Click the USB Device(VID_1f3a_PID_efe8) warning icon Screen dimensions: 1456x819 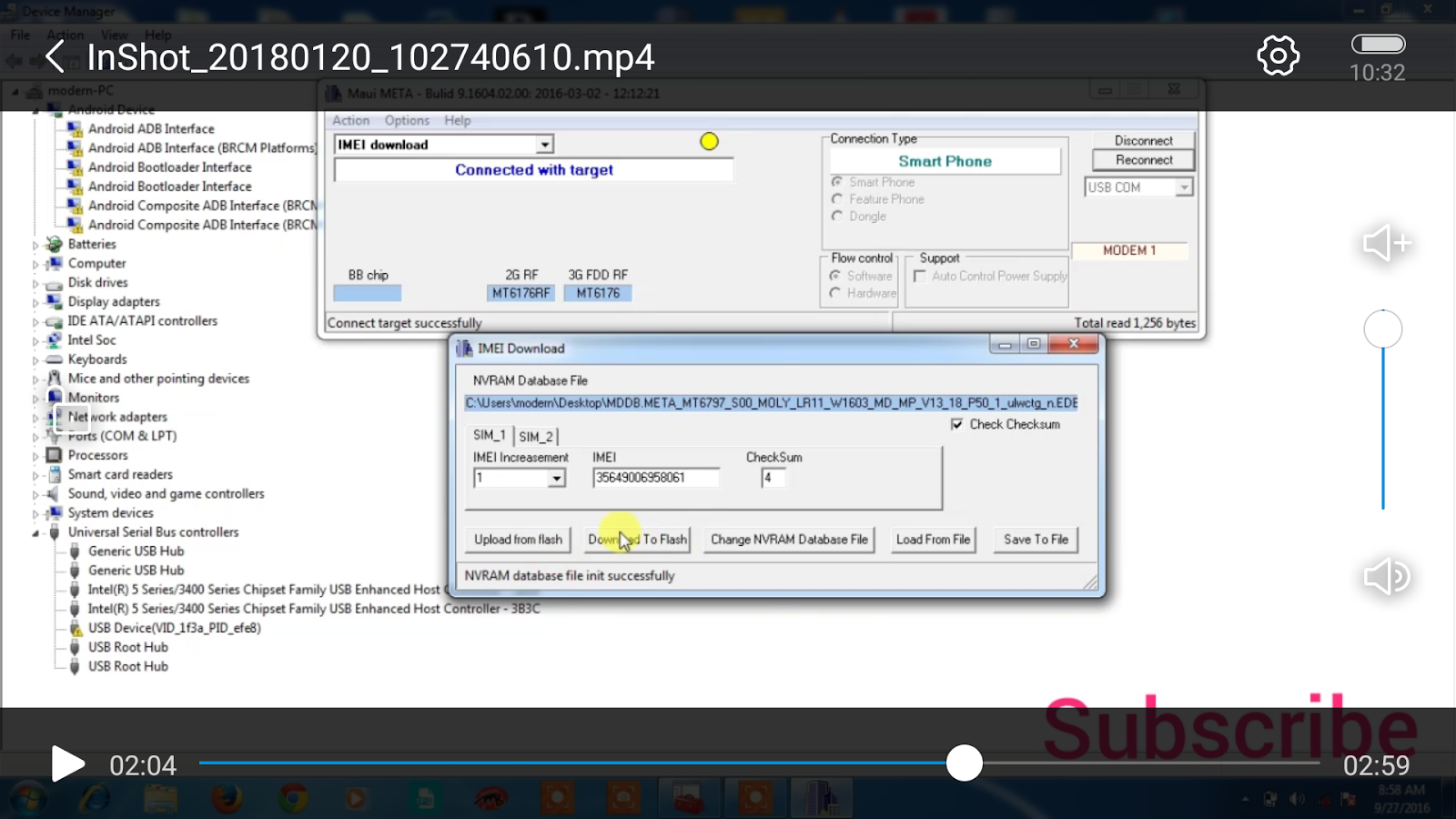click(75, 628)
